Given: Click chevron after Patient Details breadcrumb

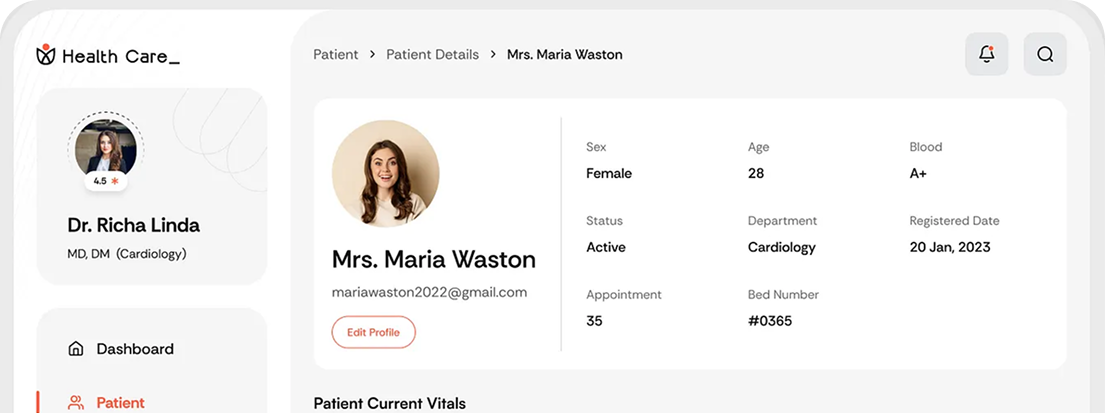Looking at the screenshot, I should pyautogui.click(x=493, y=54).
